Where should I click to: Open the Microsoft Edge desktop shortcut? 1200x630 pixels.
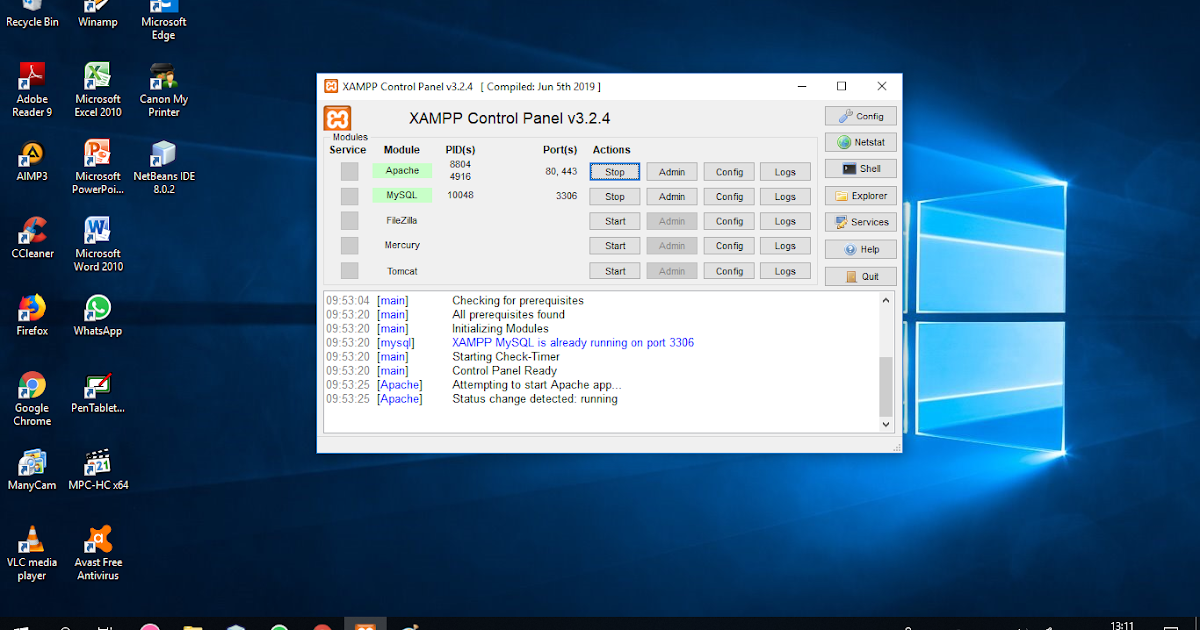click(x=164, y=20)
